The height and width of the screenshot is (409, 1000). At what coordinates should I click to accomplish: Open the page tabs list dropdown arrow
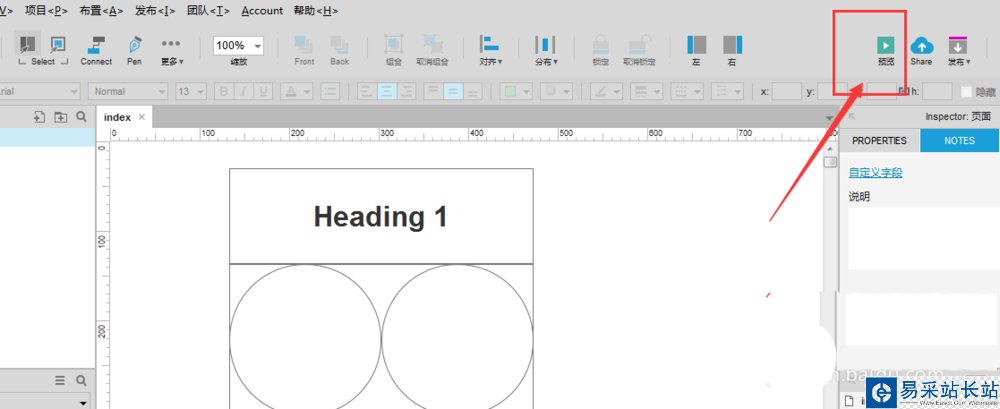828,118
